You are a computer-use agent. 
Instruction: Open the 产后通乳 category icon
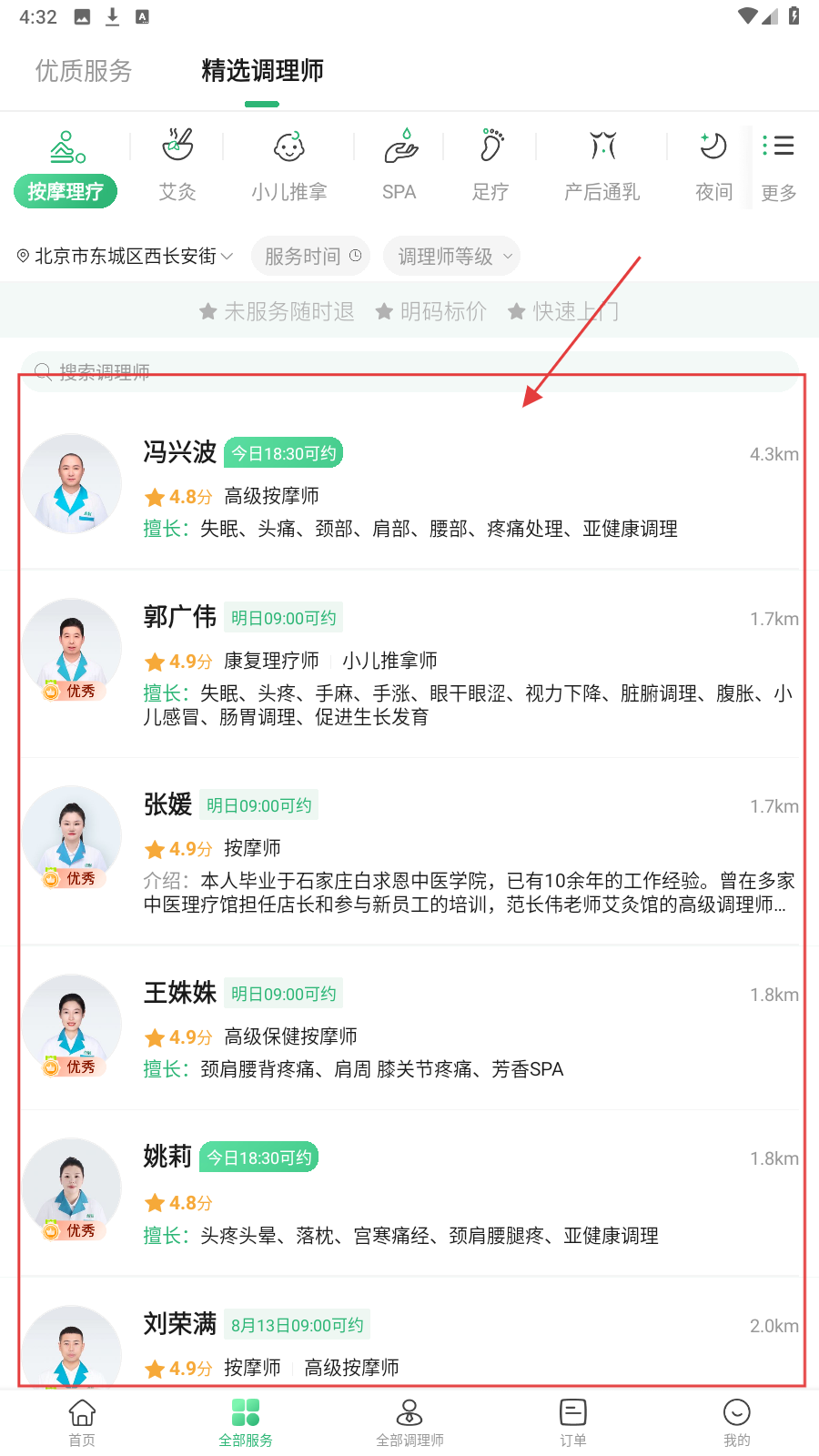[x=602, y=146]
